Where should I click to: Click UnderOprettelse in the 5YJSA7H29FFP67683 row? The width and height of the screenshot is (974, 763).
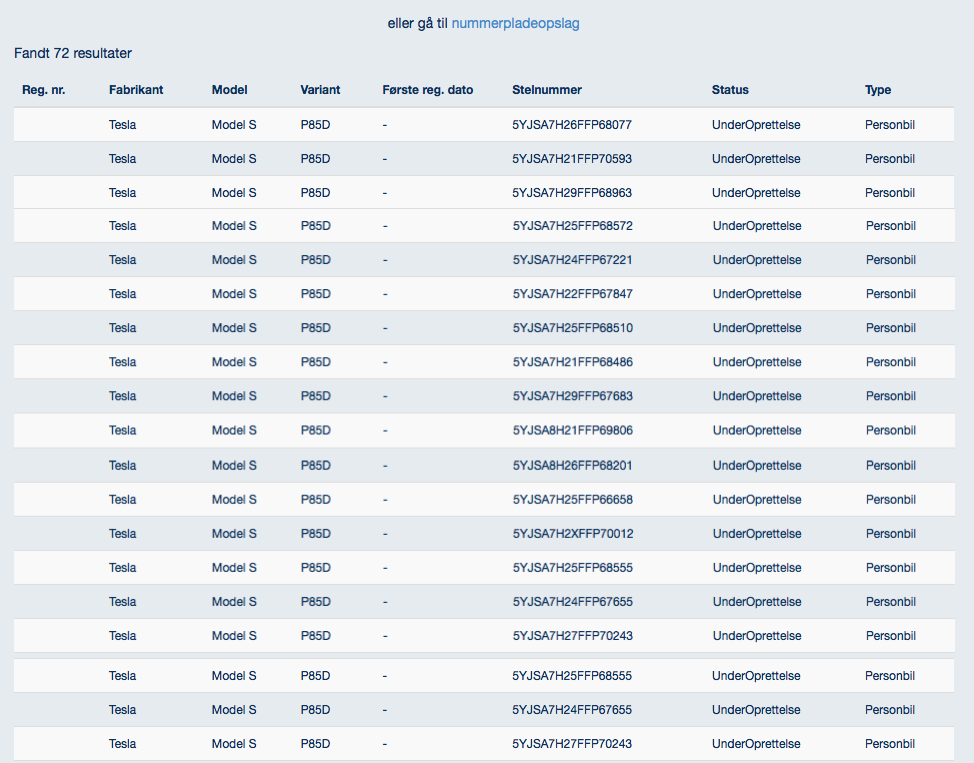point(757,397)
